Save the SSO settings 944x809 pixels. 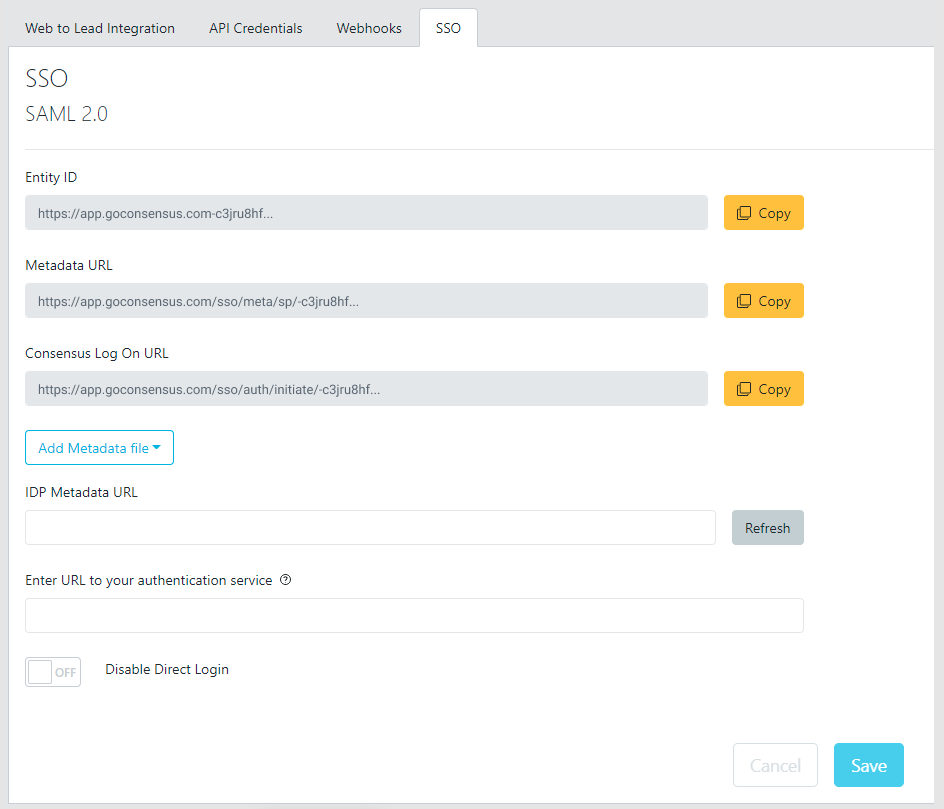pyautogui.click(x=869, y=765)
